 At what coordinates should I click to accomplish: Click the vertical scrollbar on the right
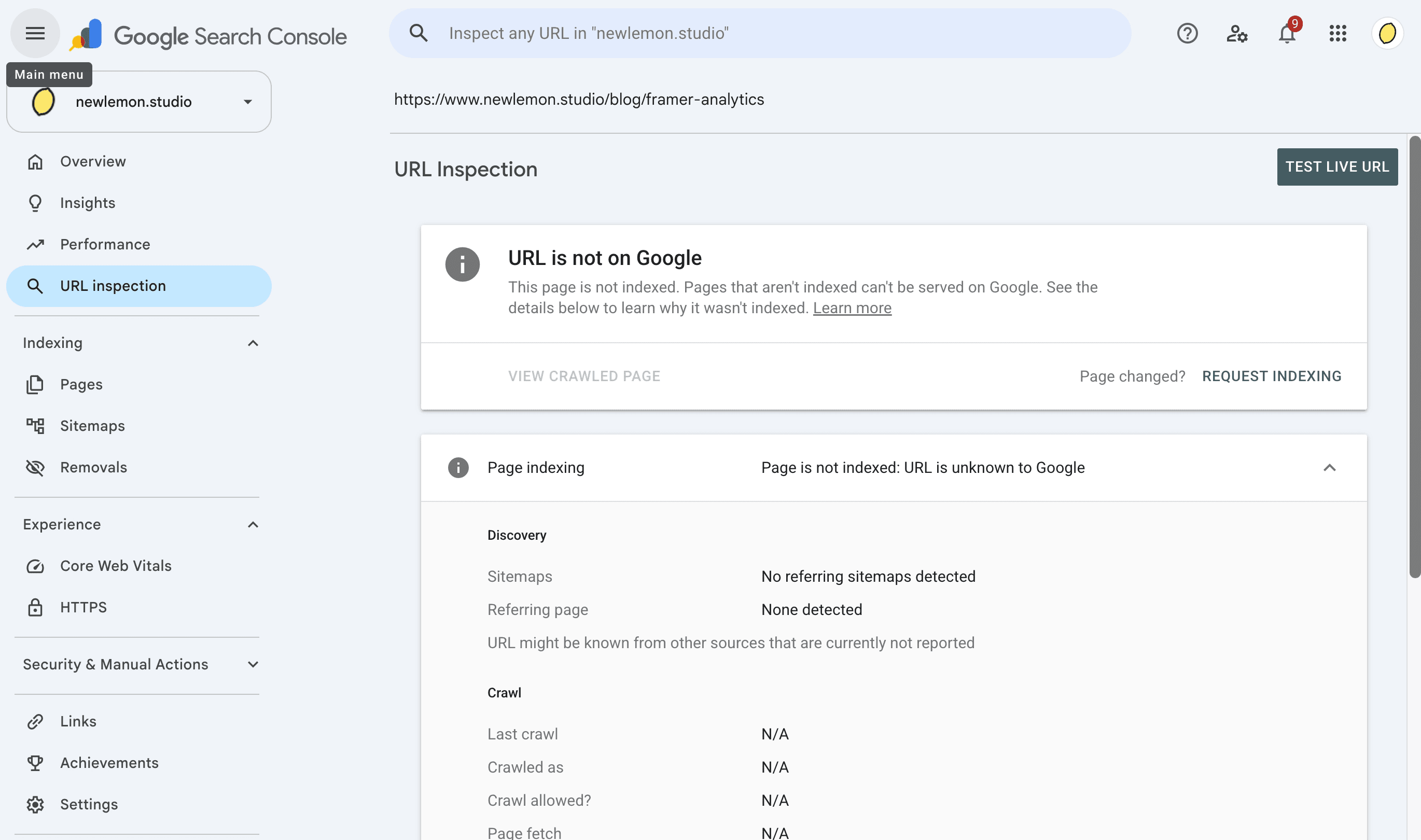[1414, 357]
